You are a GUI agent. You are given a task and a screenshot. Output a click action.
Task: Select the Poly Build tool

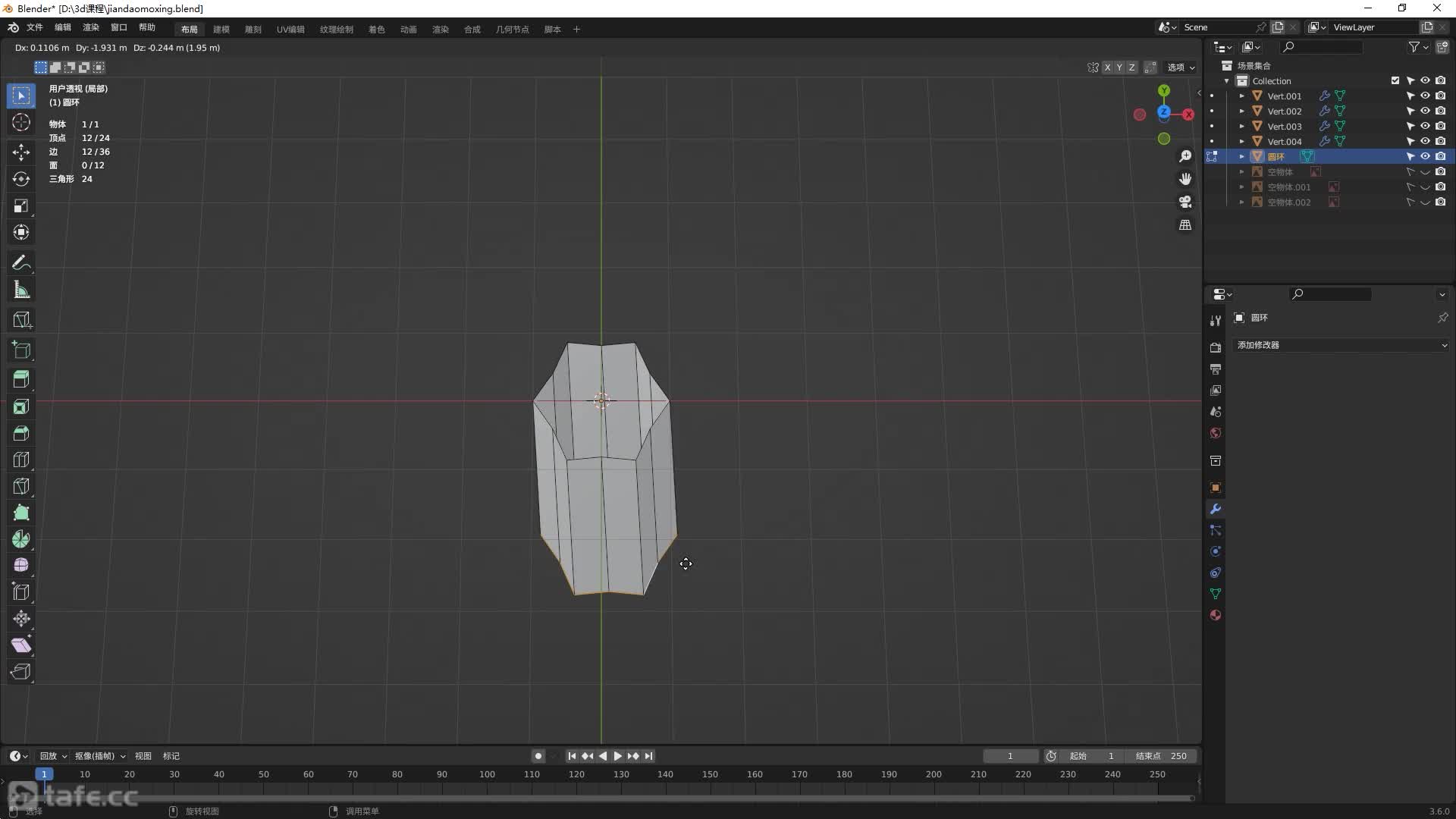coord(21,513)
